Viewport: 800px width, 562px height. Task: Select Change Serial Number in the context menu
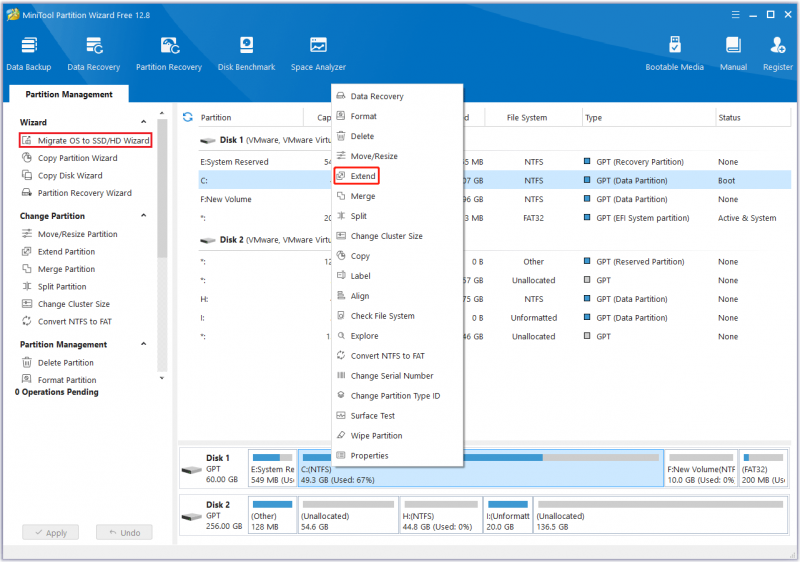pyautogui.click(x=397, y=376)
